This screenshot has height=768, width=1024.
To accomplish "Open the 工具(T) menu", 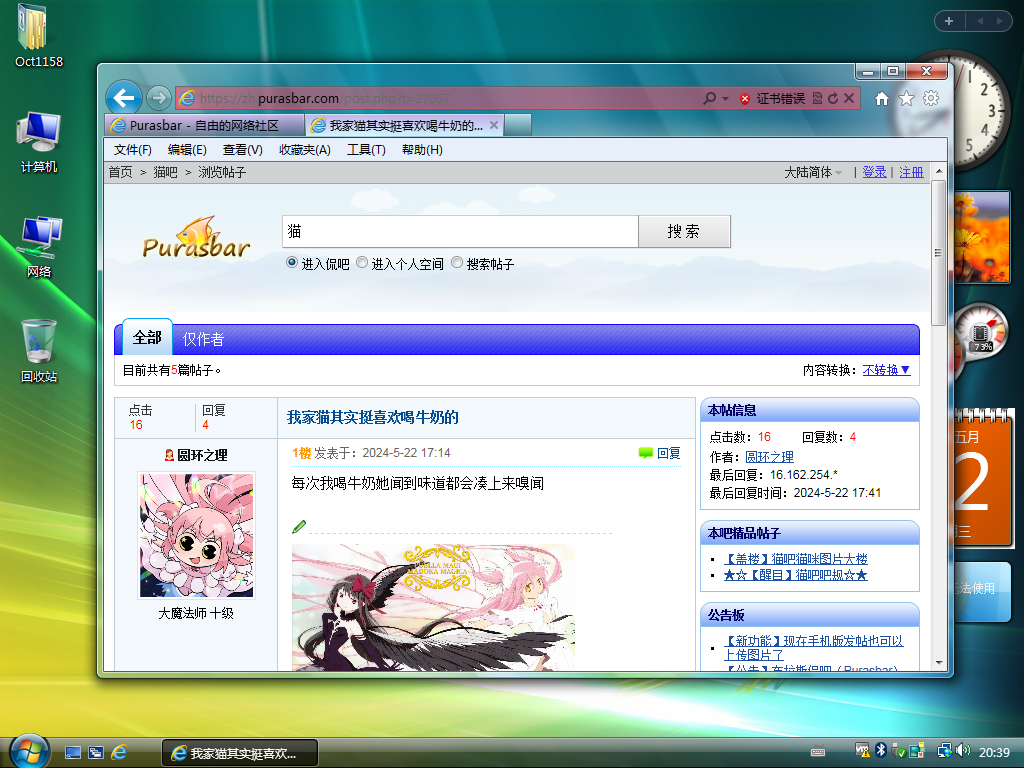I will coord(366,150).
